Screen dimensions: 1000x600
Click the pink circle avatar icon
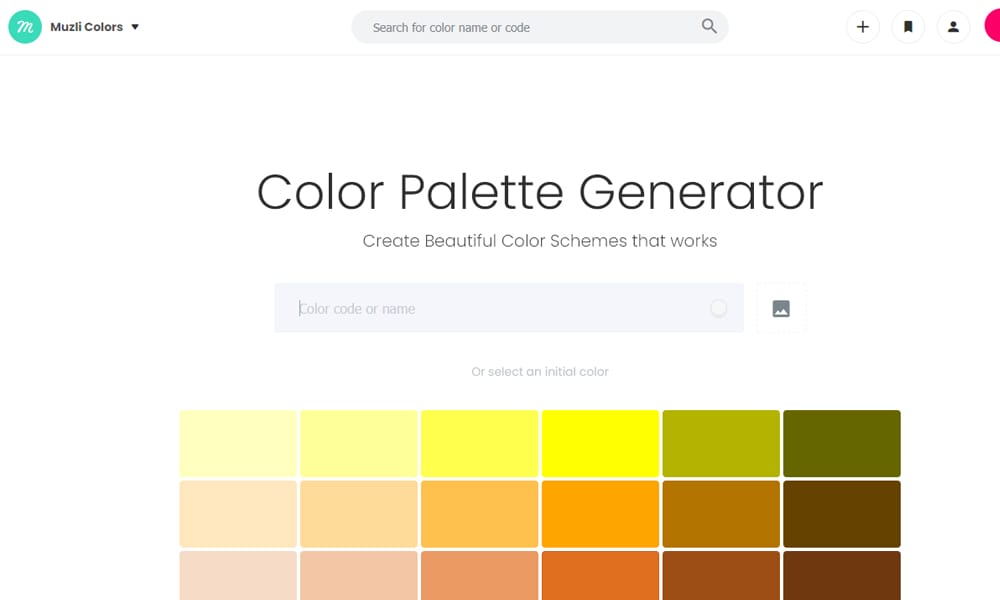click(995, 27)
